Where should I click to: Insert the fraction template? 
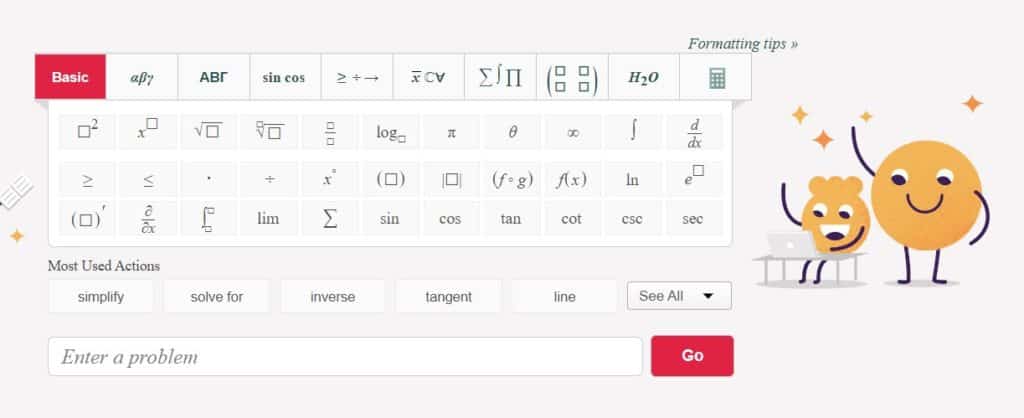click(330, 132)
